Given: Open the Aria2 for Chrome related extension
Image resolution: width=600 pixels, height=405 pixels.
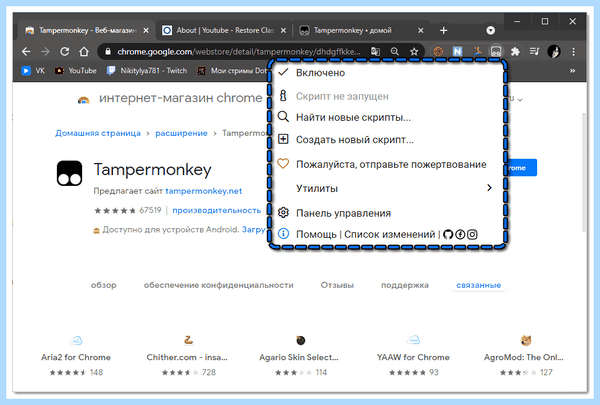Looking at the screenshot, I should [76, 356].
